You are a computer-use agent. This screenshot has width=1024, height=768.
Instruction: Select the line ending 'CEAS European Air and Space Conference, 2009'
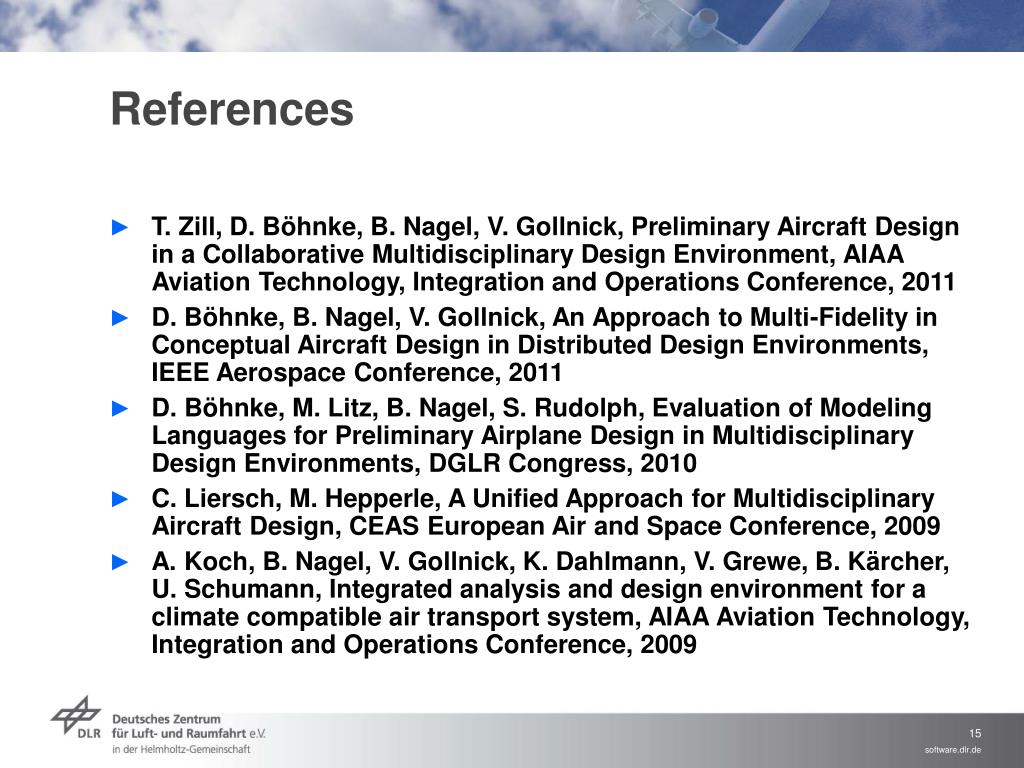tap(546, 526)
